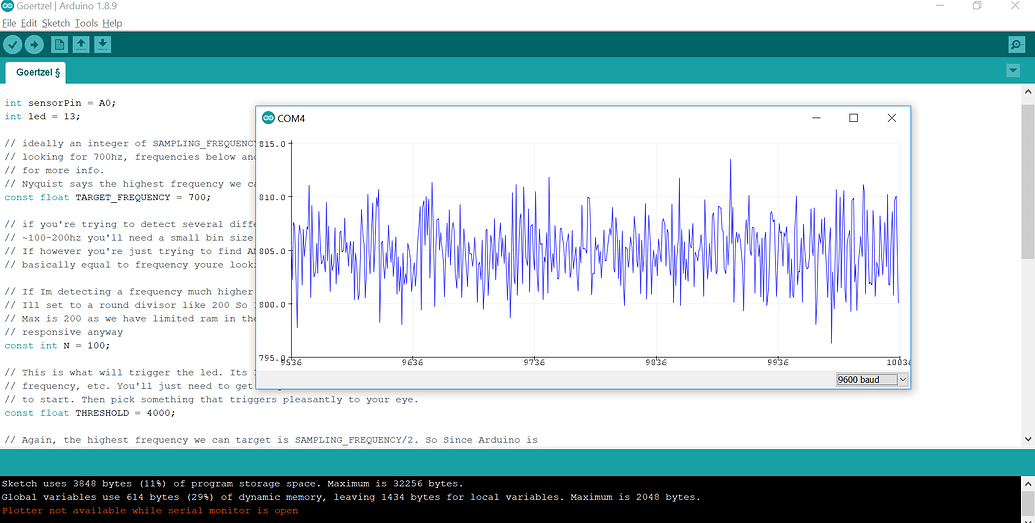Open the Help menu
This screenshot has width=1035, height=523.
coord(112,23)
